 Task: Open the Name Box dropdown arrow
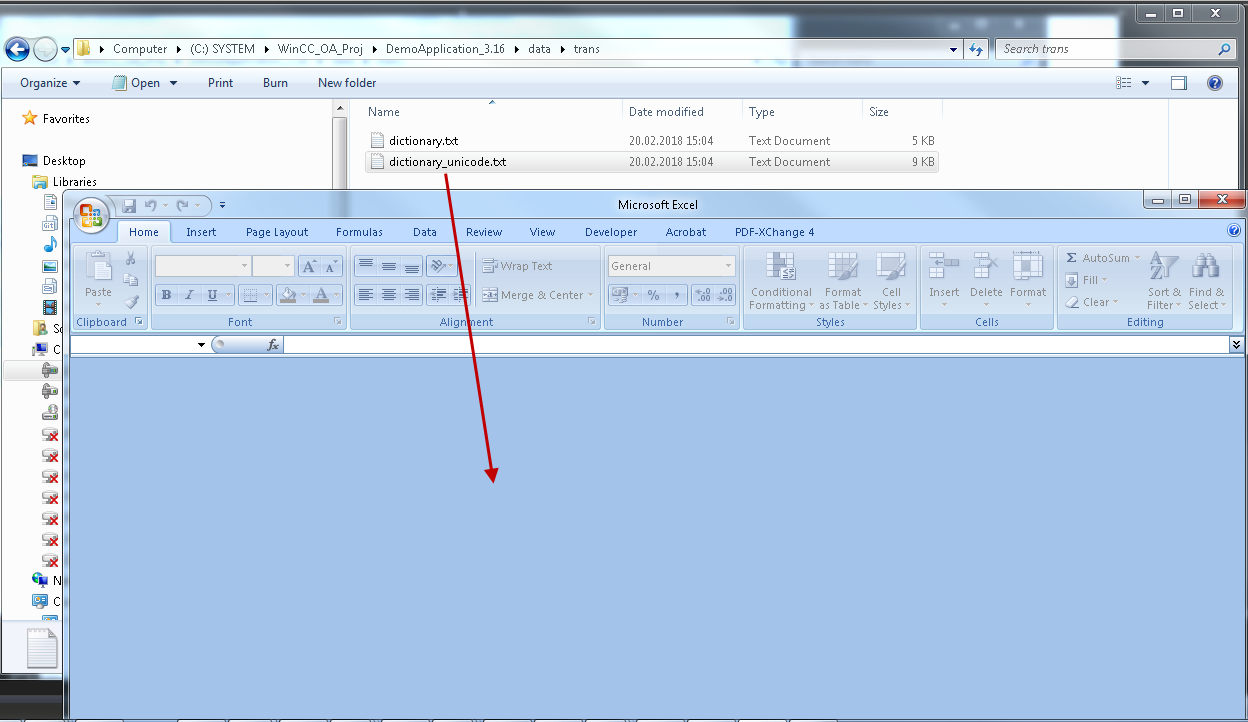(x=201, y=345)
